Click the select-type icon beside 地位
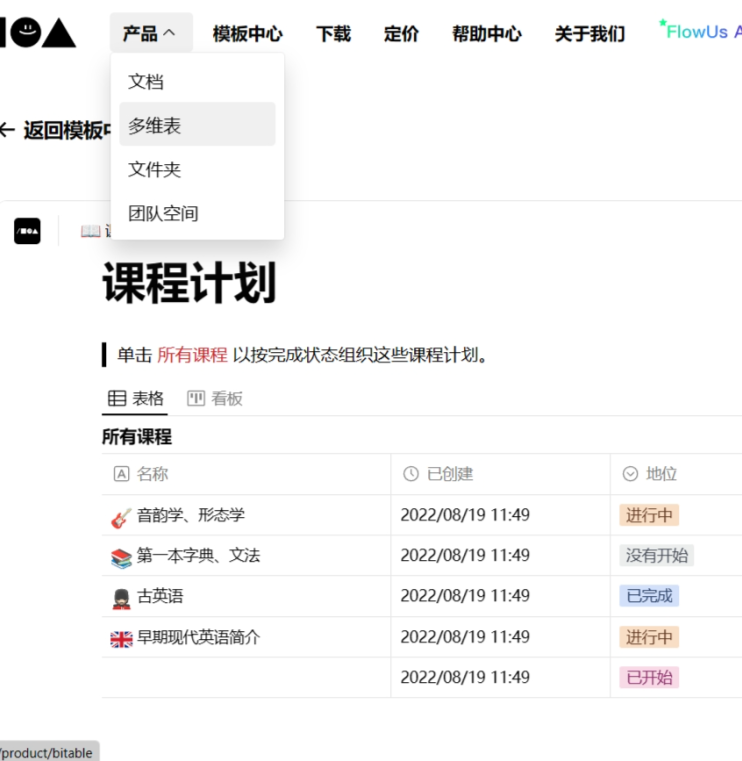Viewport: 742px width, 761px height. click(630, 474)
